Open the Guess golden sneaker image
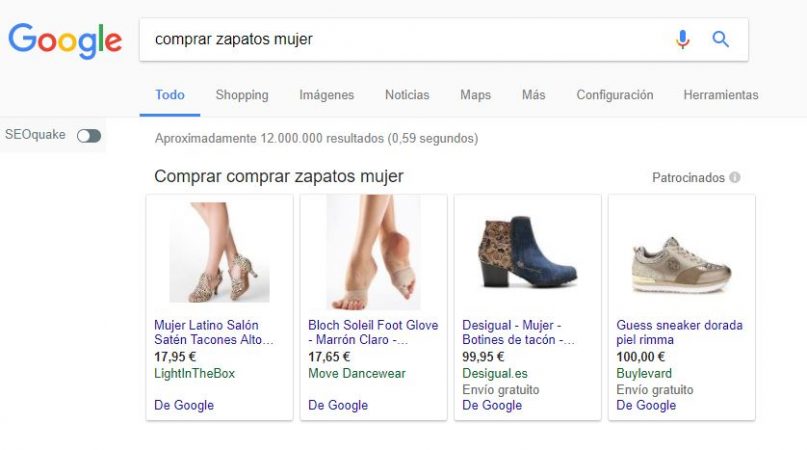 click(x=681, y=264)
